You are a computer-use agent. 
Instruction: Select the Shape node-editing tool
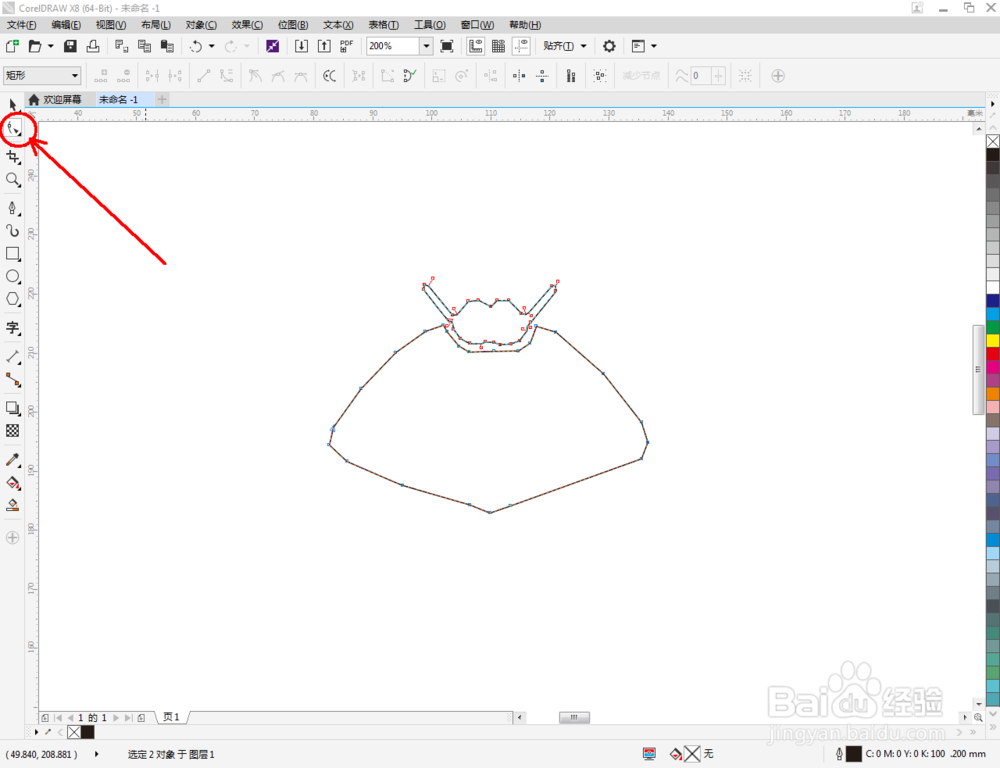13,129
